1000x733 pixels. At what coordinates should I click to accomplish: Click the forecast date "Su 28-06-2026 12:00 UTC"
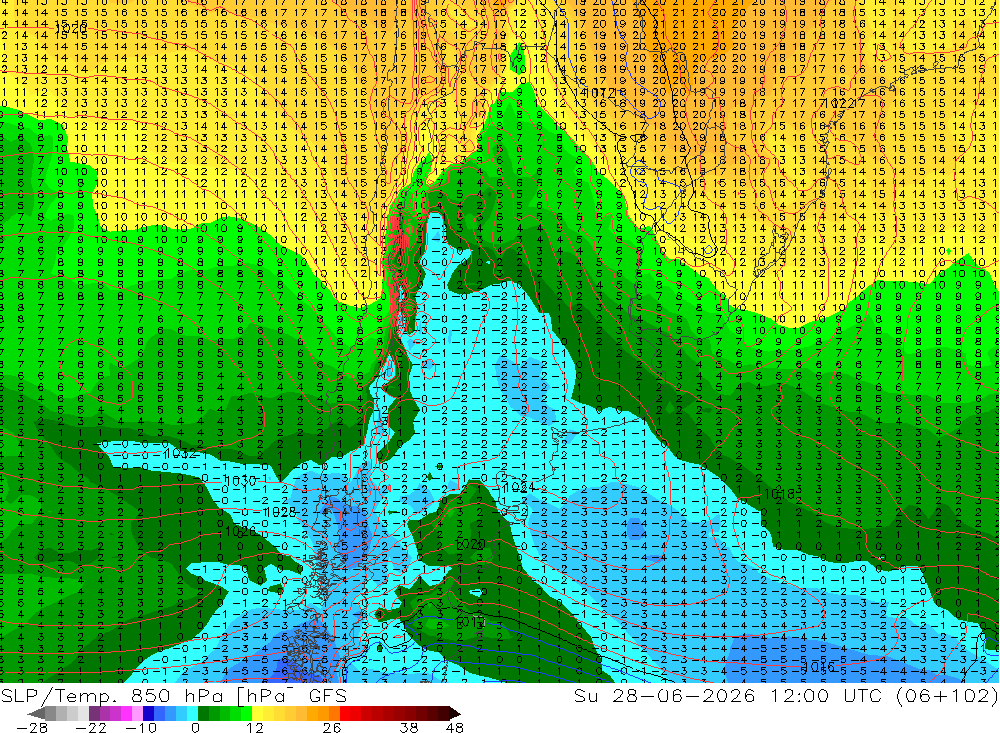[731, 695]
